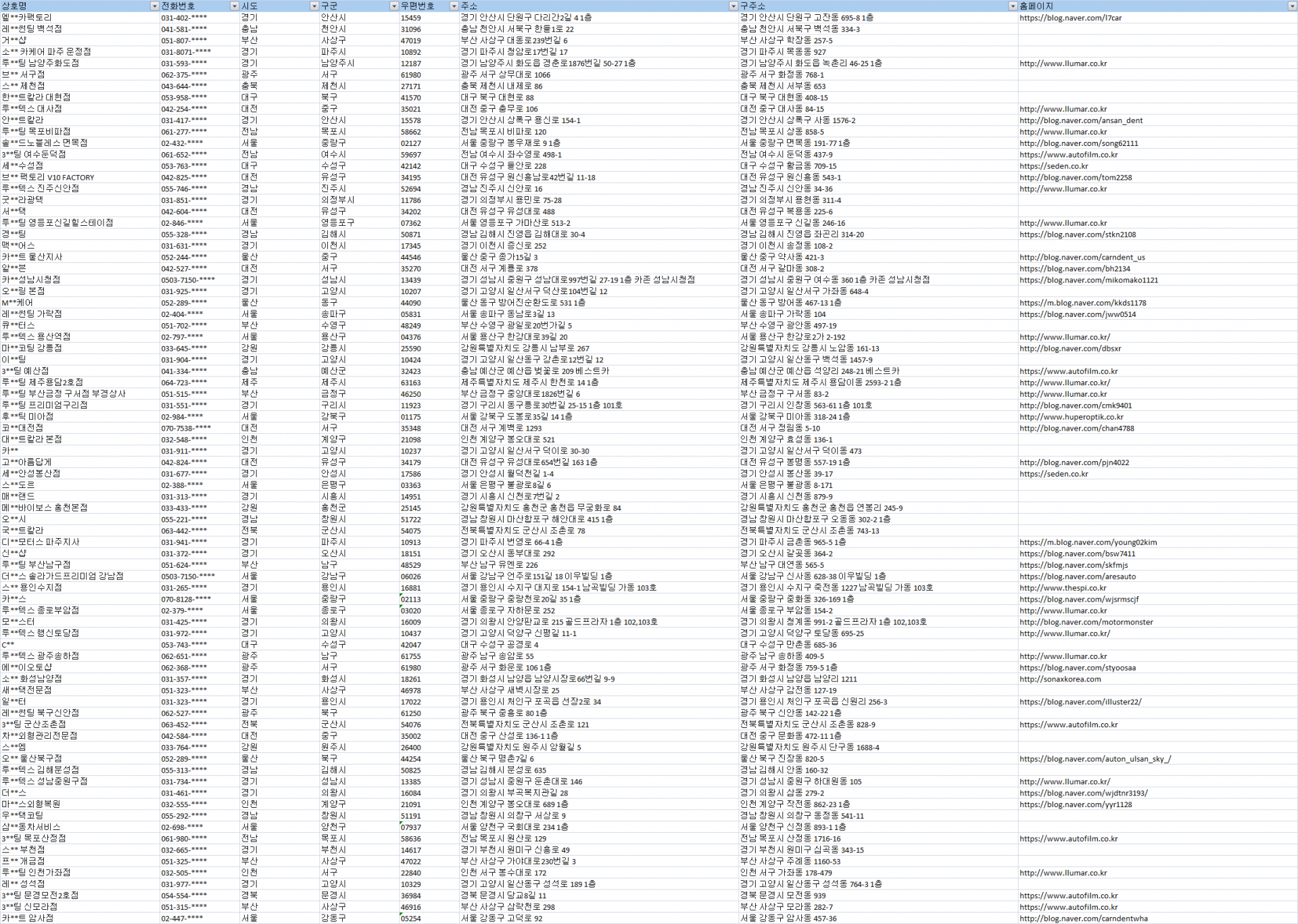Image resolution: width=1298 pixels, height=924 pixels.
Task: Open the blog.naver.com/l7car link
Action: [1070, 18]
